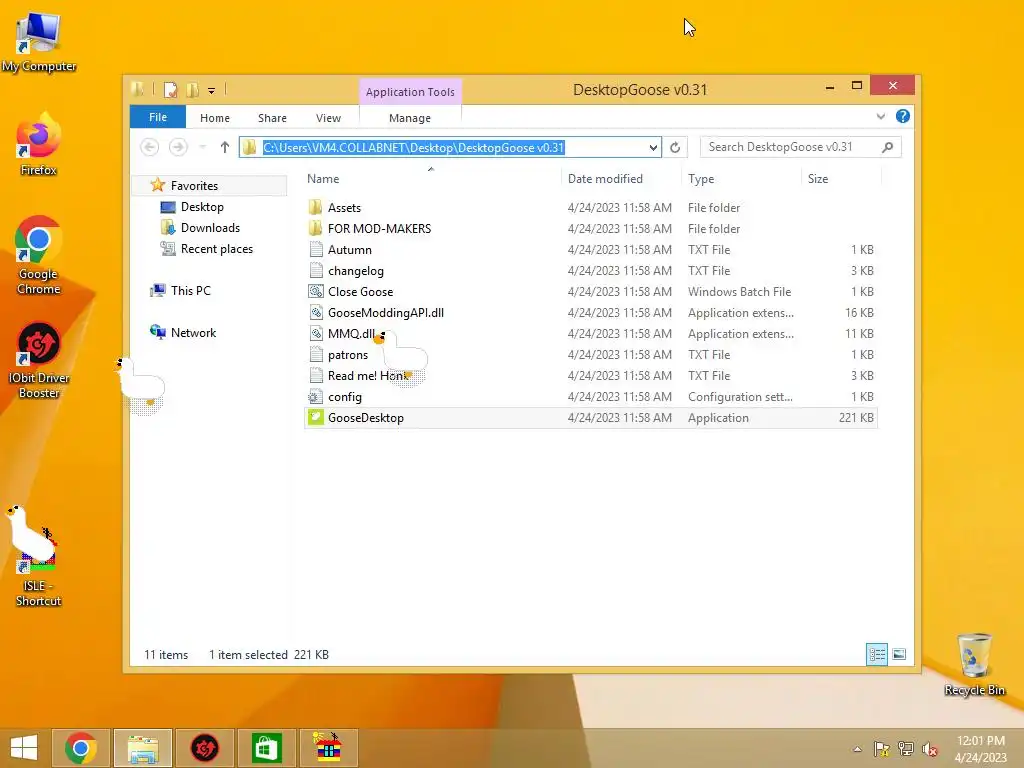The image size is (1024, 768).
Task: Open Explorer help question mark
Action: 903,116
